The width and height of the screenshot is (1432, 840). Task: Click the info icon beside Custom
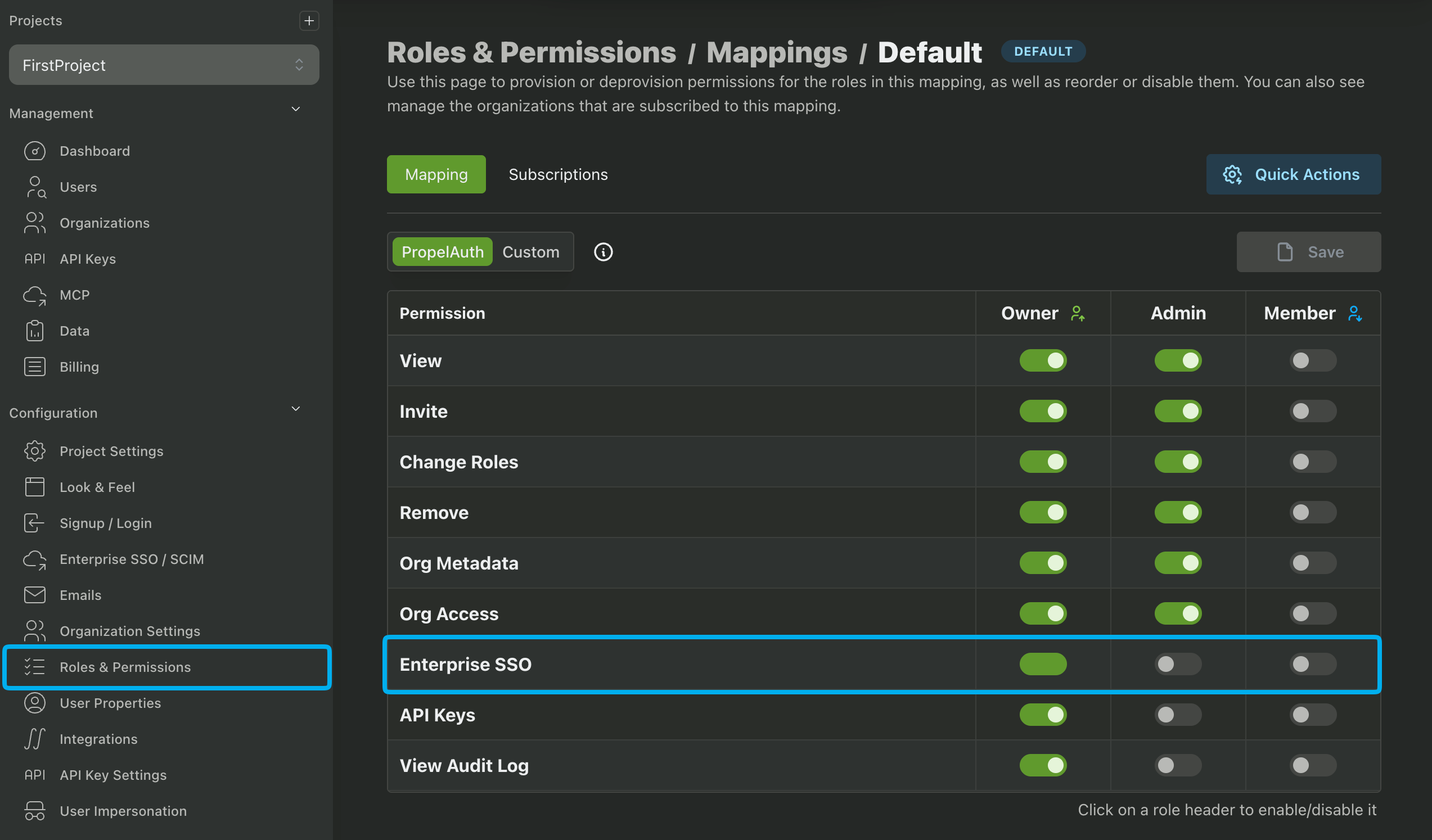click(604, 252)
